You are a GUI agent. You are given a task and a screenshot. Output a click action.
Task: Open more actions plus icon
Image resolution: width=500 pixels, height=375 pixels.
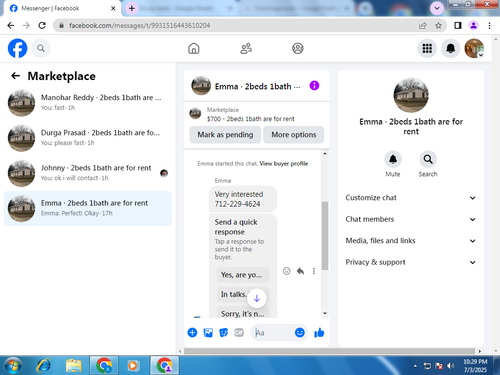[x=192, y=332]
